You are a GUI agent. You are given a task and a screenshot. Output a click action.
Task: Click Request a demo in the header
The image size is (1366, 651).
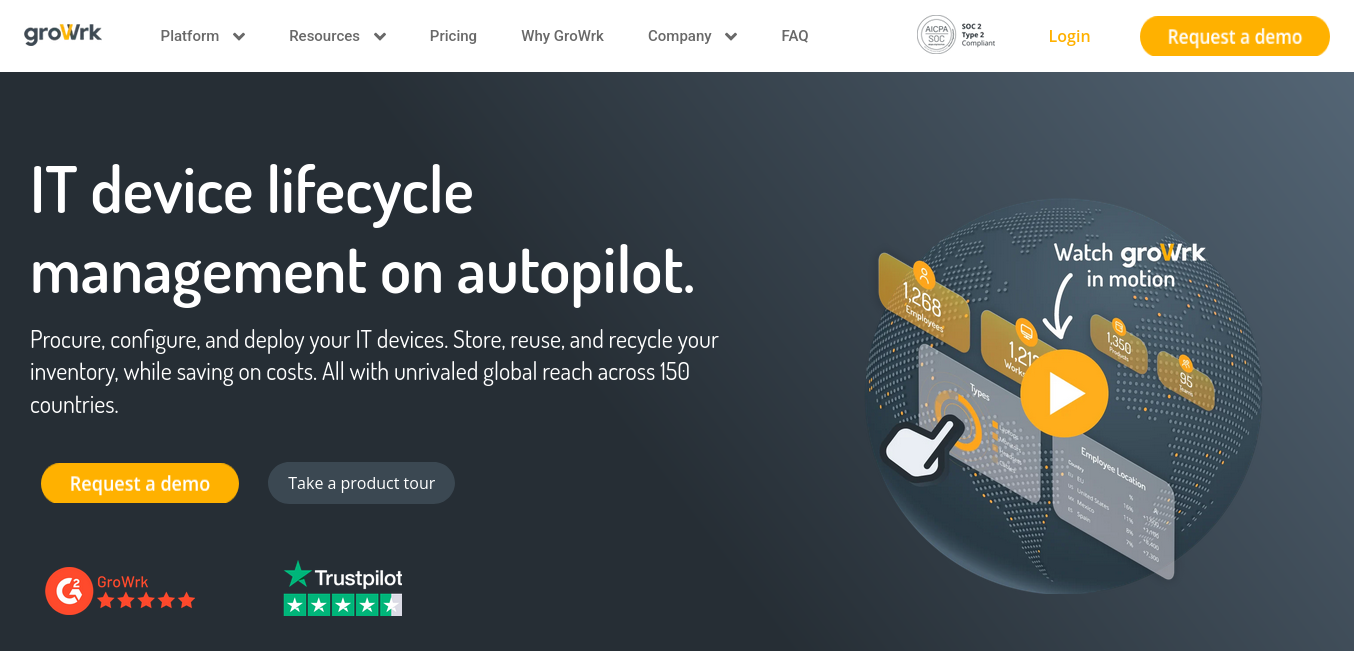click(x=1235, y=37)
